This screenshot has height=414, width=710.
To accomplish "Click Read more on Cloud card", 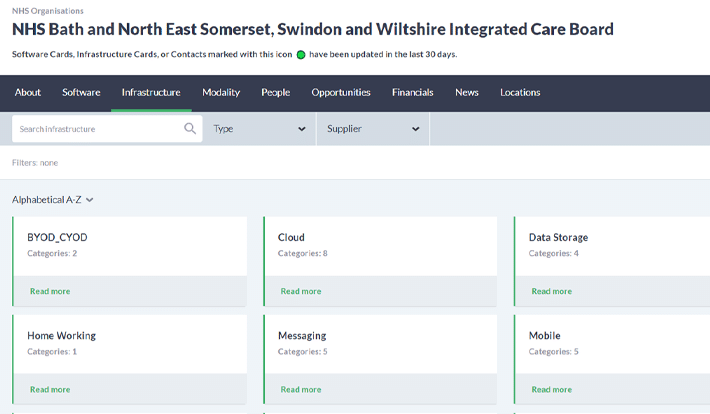I will (301, 291).
